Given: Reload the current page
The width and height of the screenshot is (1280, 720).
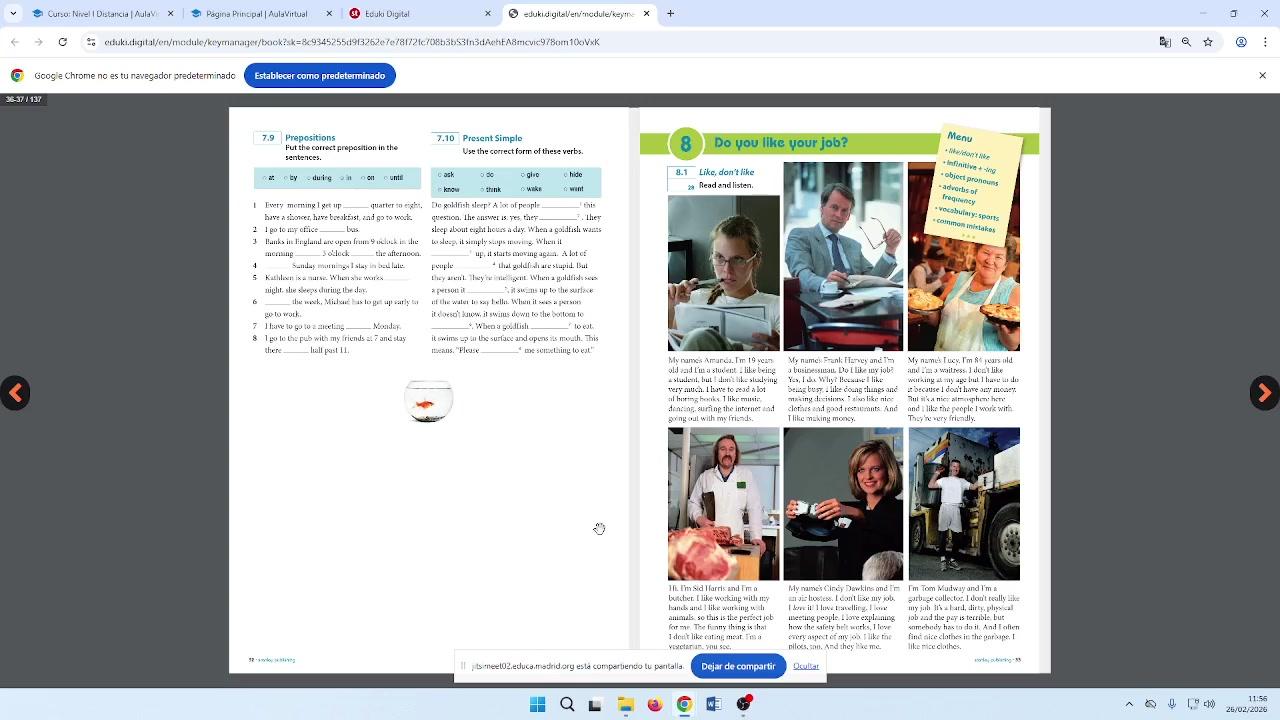Looking at the screenshot, I should (63, 42).
